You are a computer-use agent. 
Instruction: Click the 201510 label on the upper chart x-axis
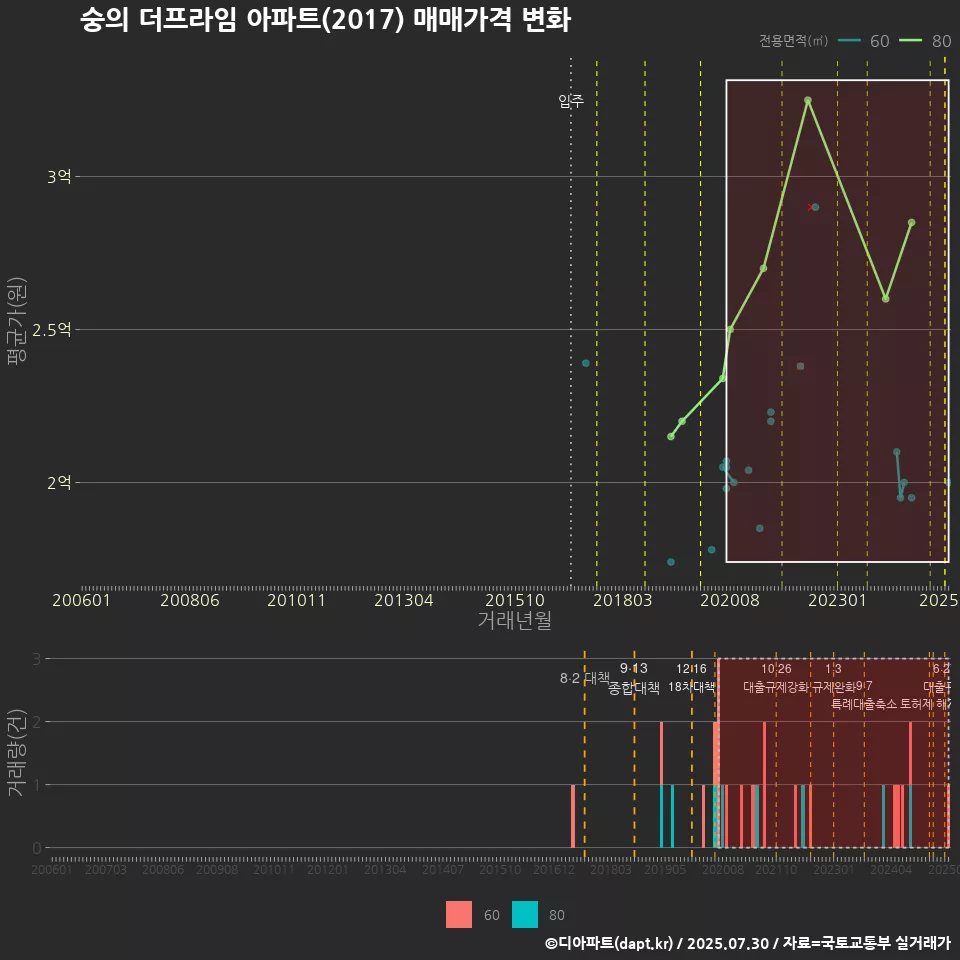point(515,600)
